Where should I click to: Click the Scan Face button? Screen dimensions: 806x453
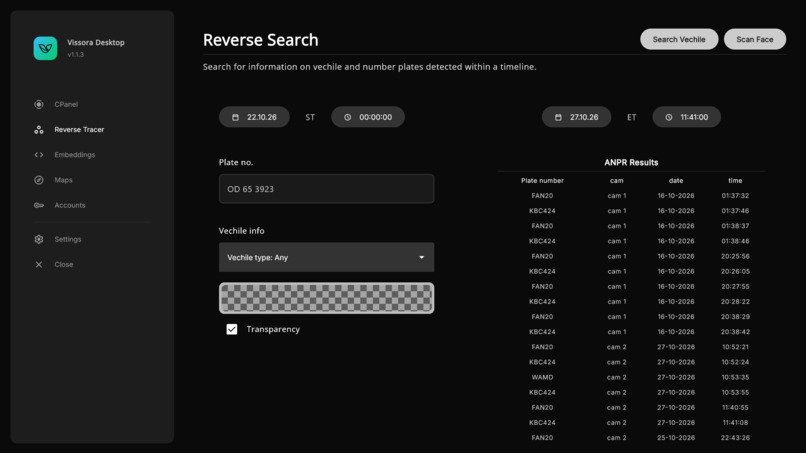click(755, 39)
